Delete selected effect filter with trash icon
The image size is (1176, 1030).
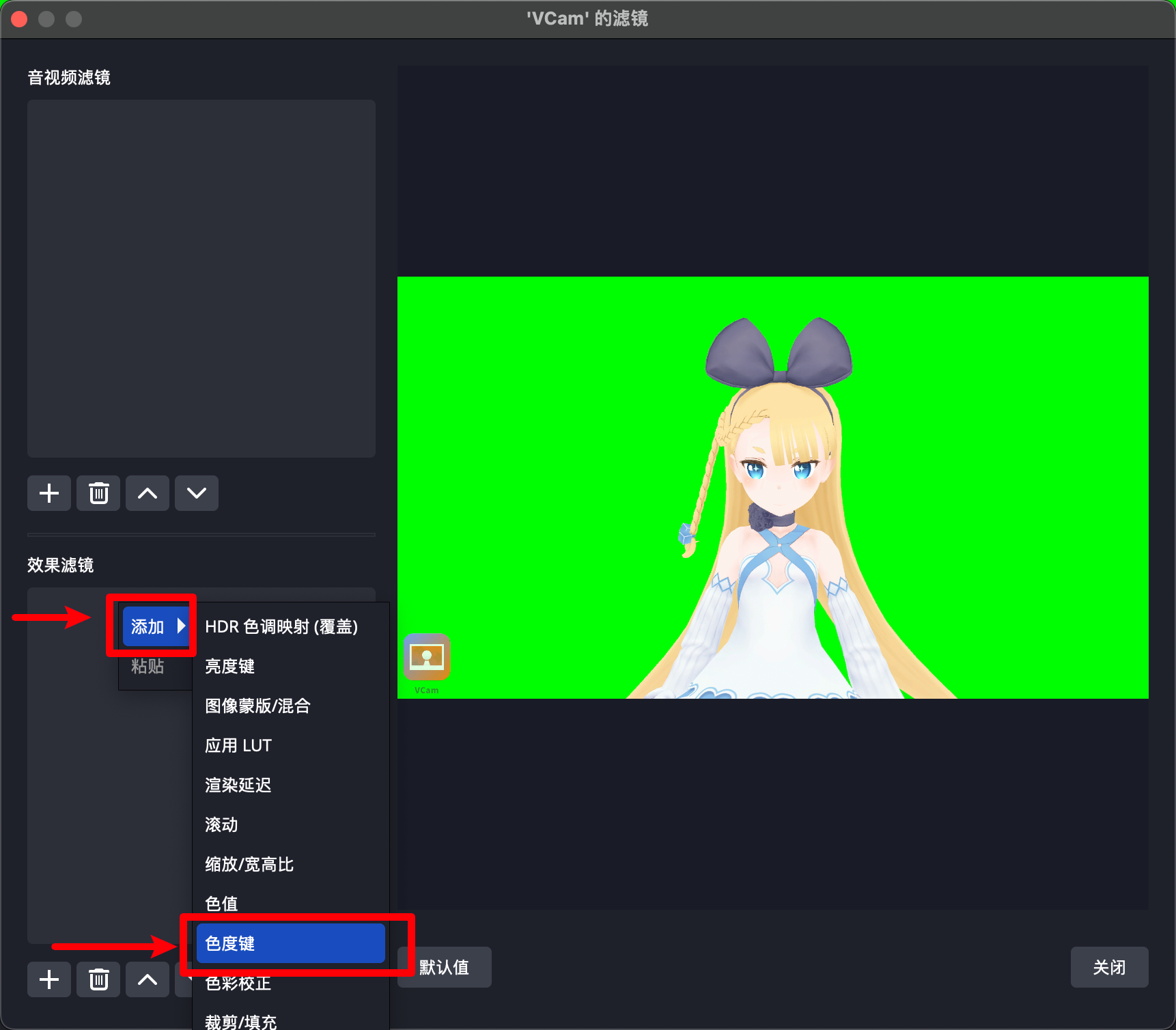click(x=98, y=980)
